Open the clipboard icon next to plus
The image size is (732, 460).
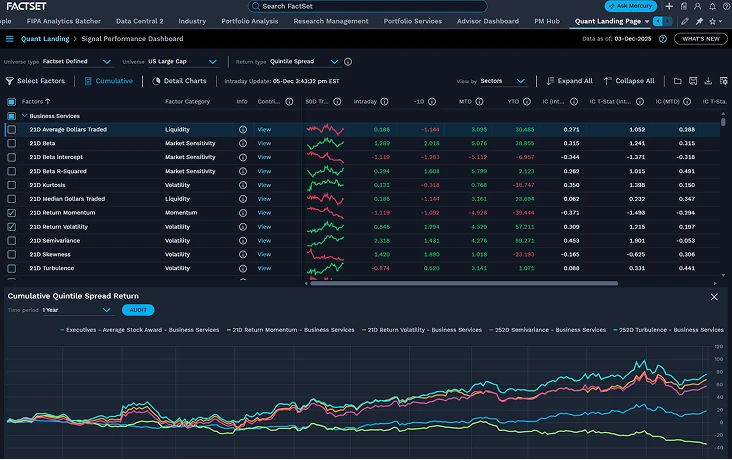click(683, 6)
